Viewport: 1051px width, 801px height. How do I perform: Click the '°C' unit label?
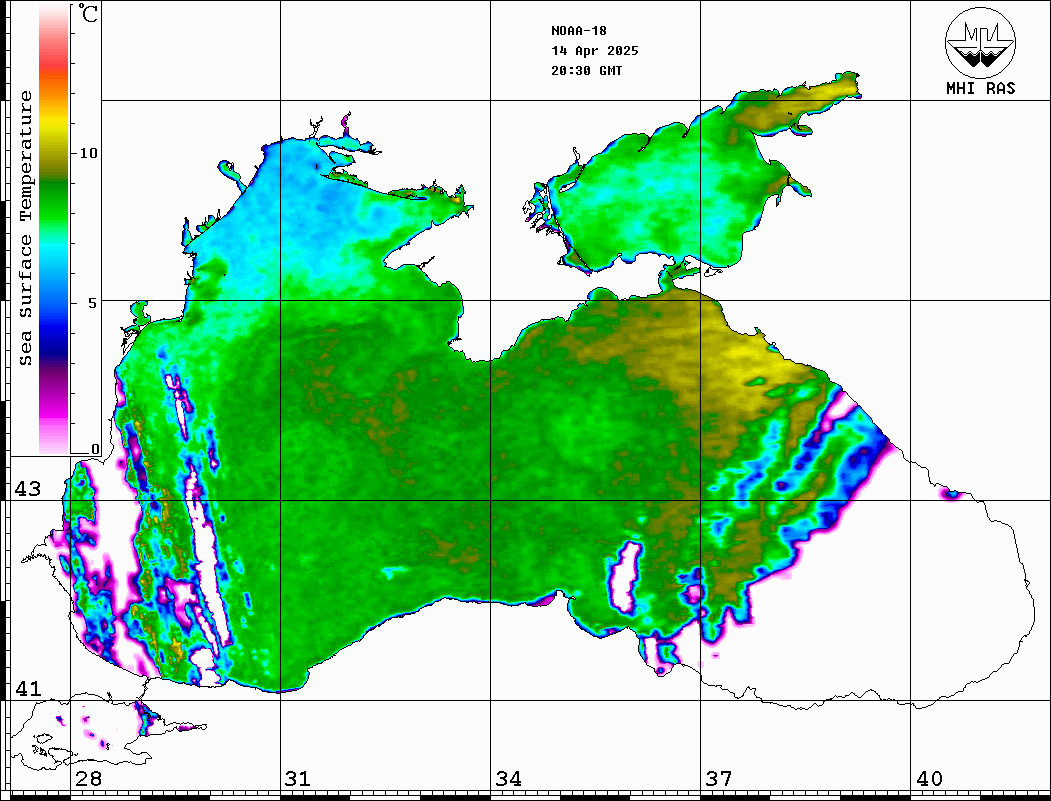point(88,13)
